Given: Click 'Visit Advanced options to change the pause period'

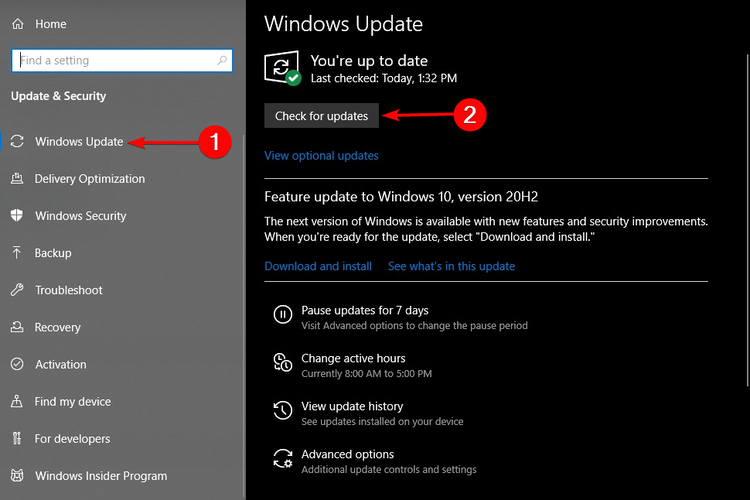Looking at the screenshot, I should pos(415,325).
